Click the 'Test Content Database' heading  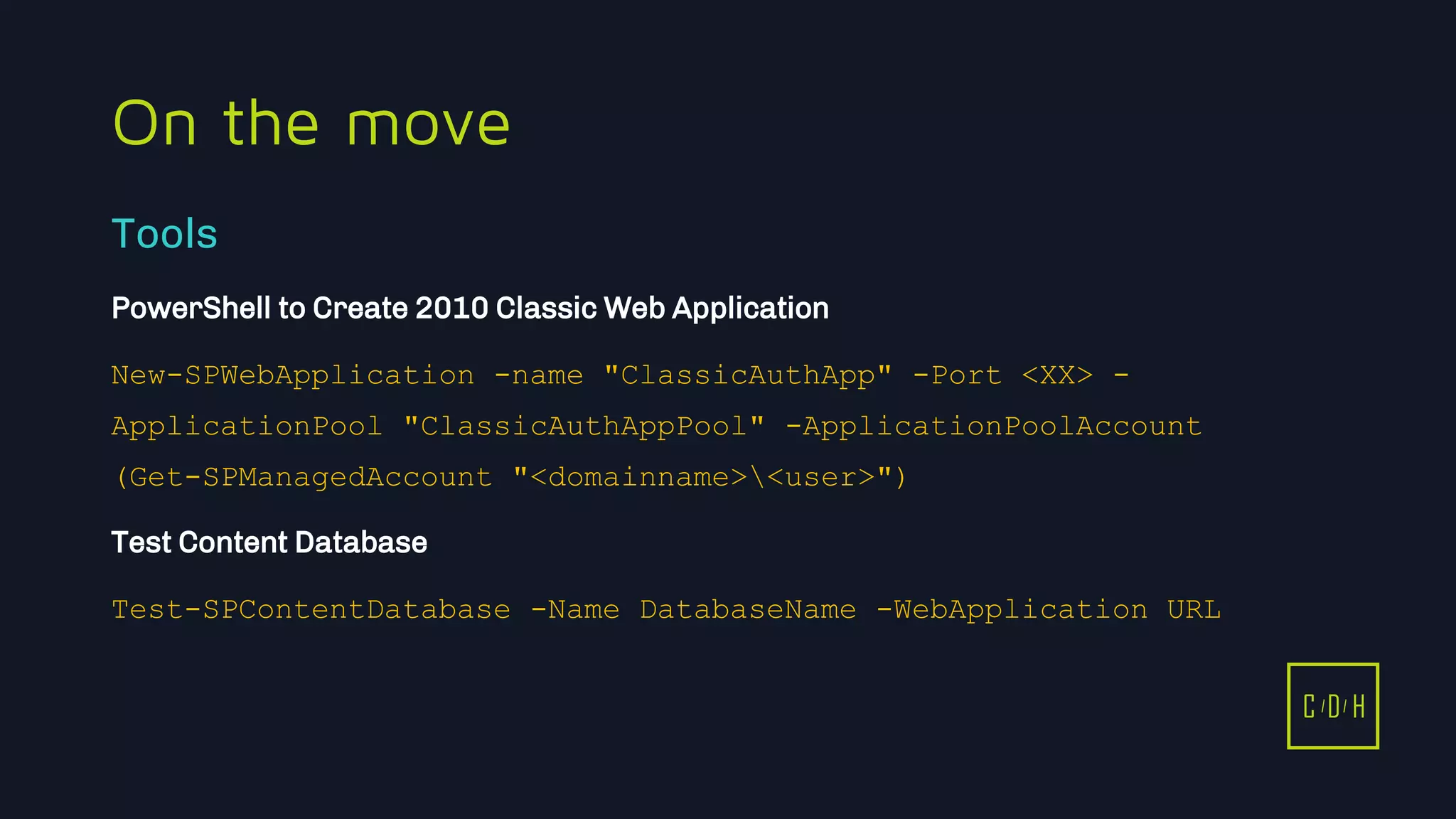point(269,542)
